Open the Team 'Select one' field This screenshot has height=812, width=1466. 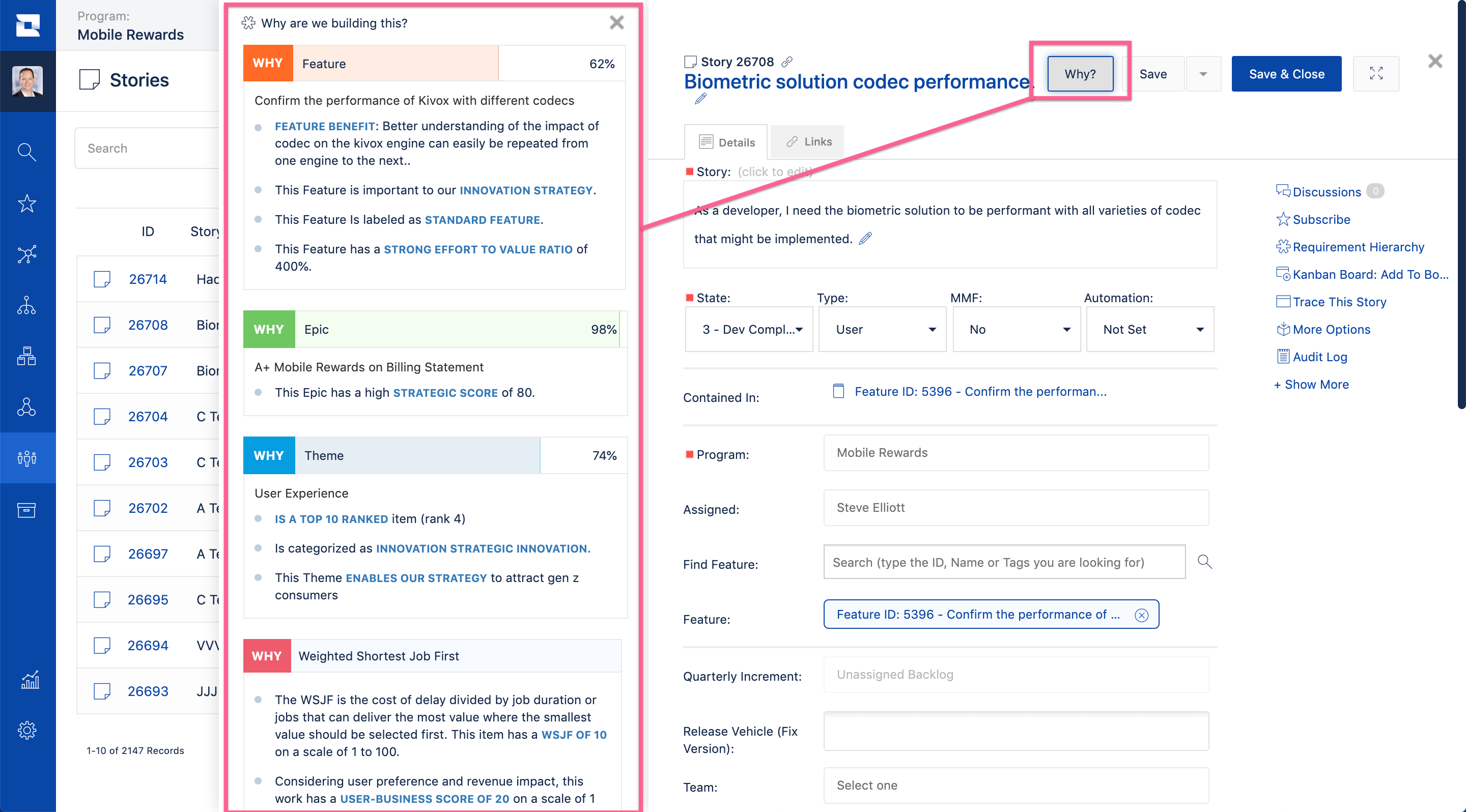pos(1016,785)
